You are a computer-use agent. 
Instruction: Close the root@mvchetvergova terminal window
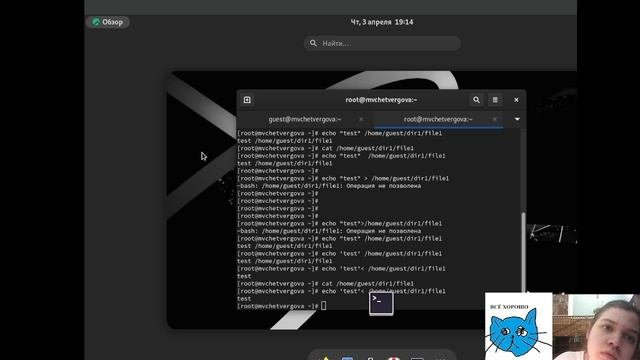click(516, 100)
